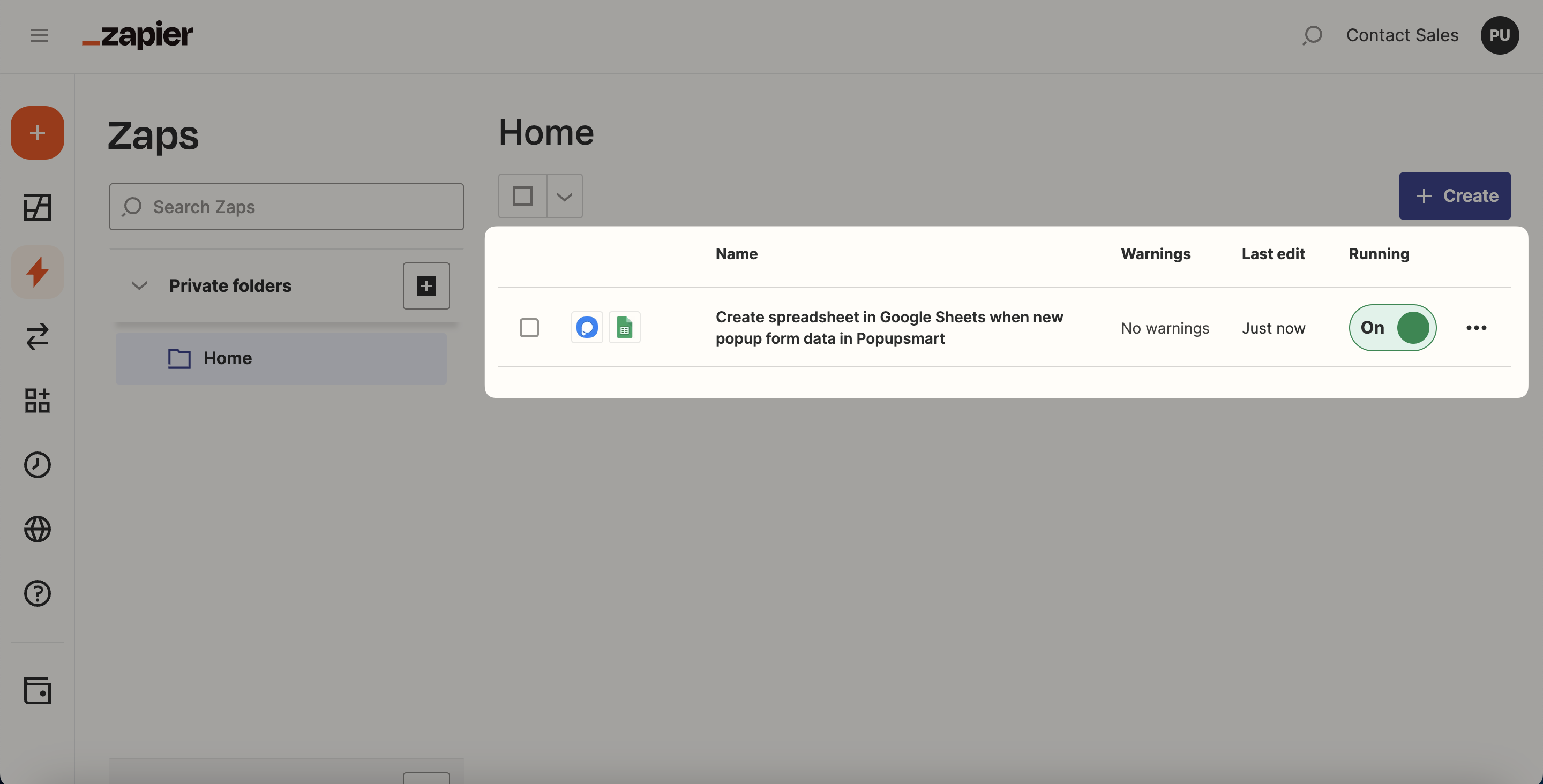Click the Contact Sales link
This screenshot has height=784, width=1543.
[x=1402, y=35]
